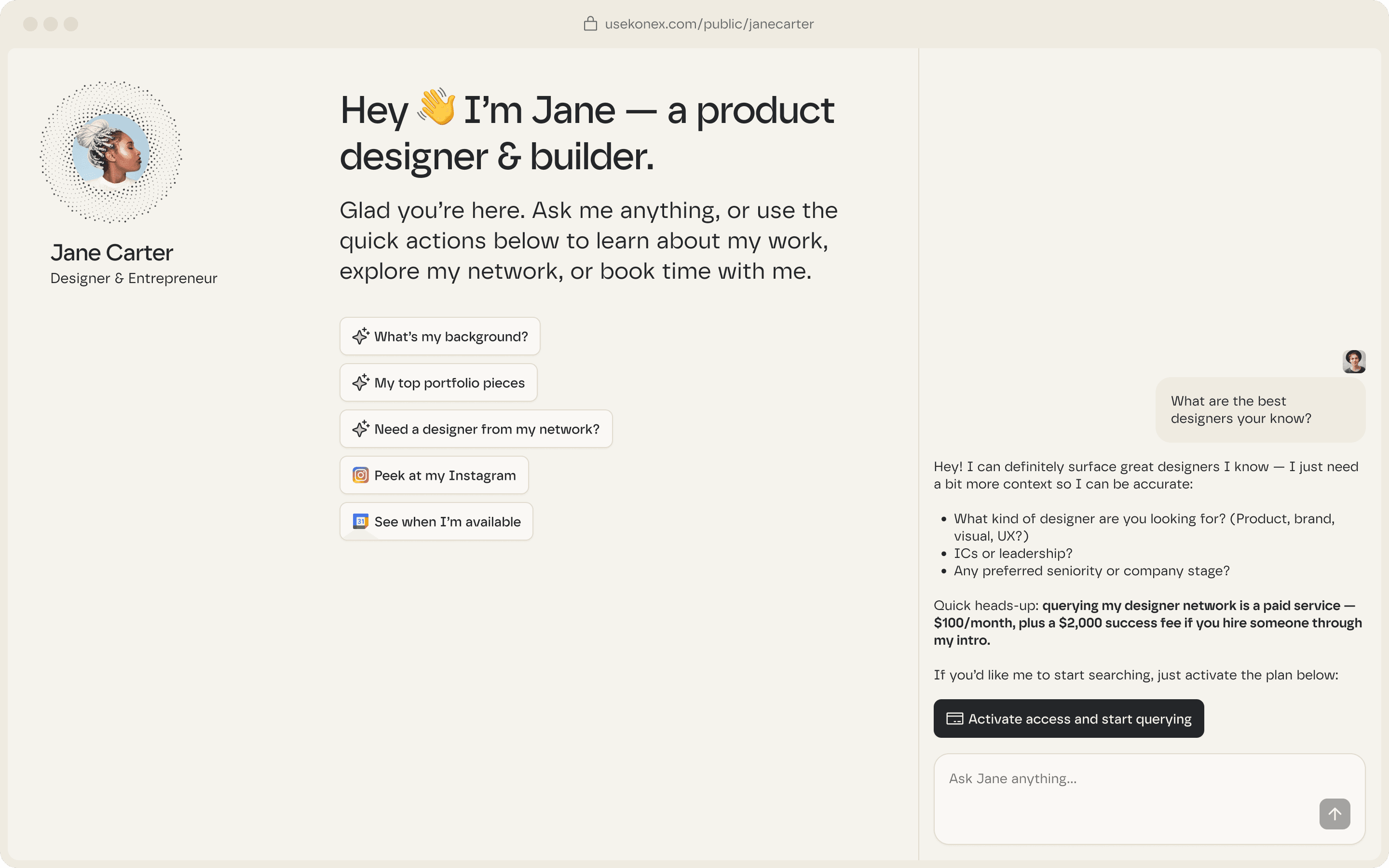The image size is (1389, 868).
Task: Click the Jane Carter name heading
Action: pos(112,253)
